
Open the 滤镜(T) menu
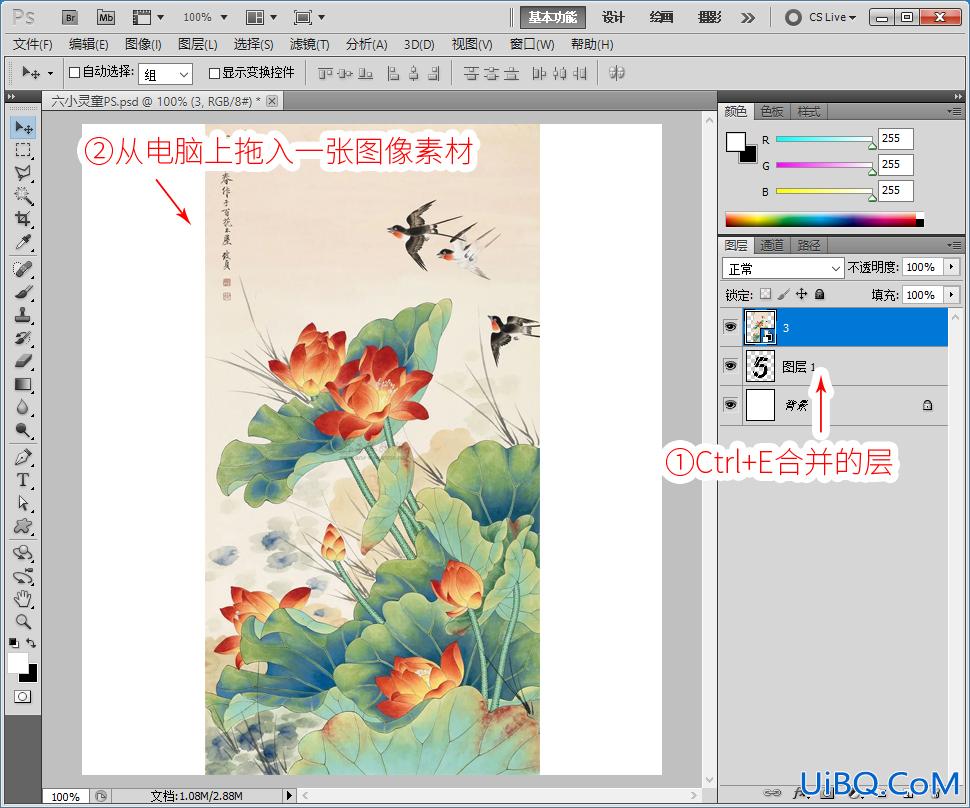pos(309,45)
